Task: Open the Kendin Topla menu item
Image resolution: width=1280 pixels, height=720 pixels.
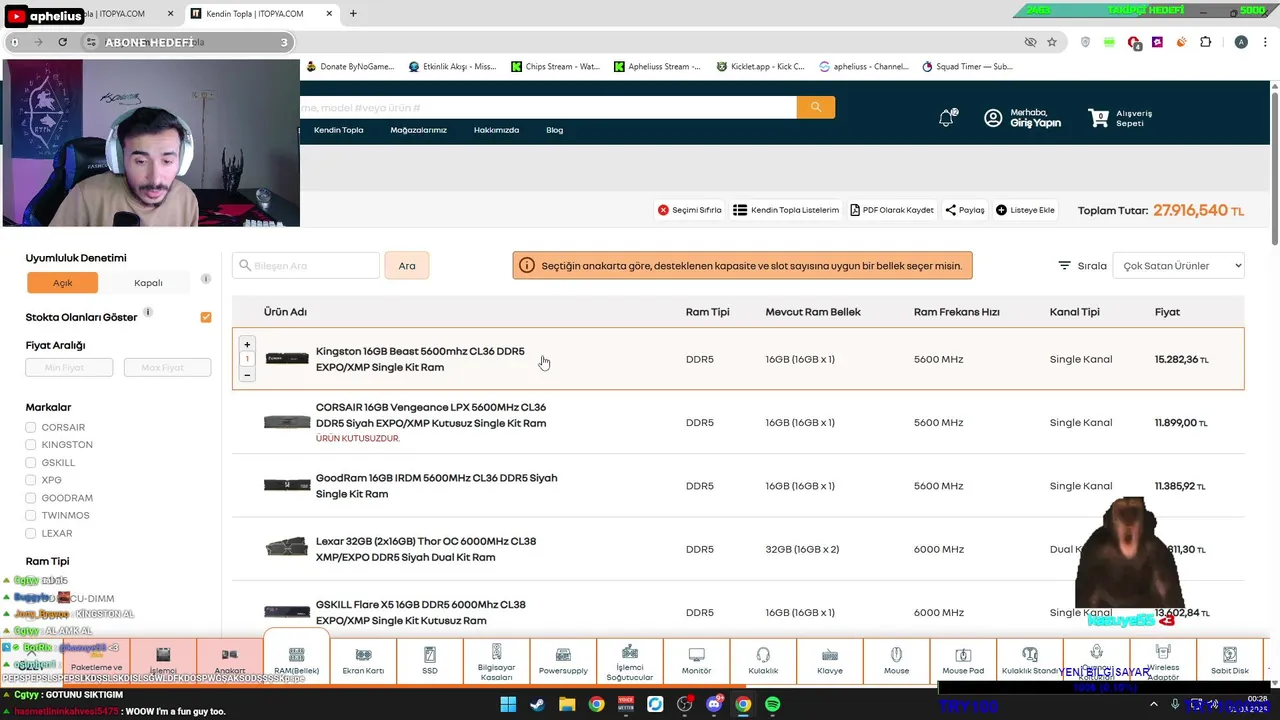Action: (x=339, y=130)
